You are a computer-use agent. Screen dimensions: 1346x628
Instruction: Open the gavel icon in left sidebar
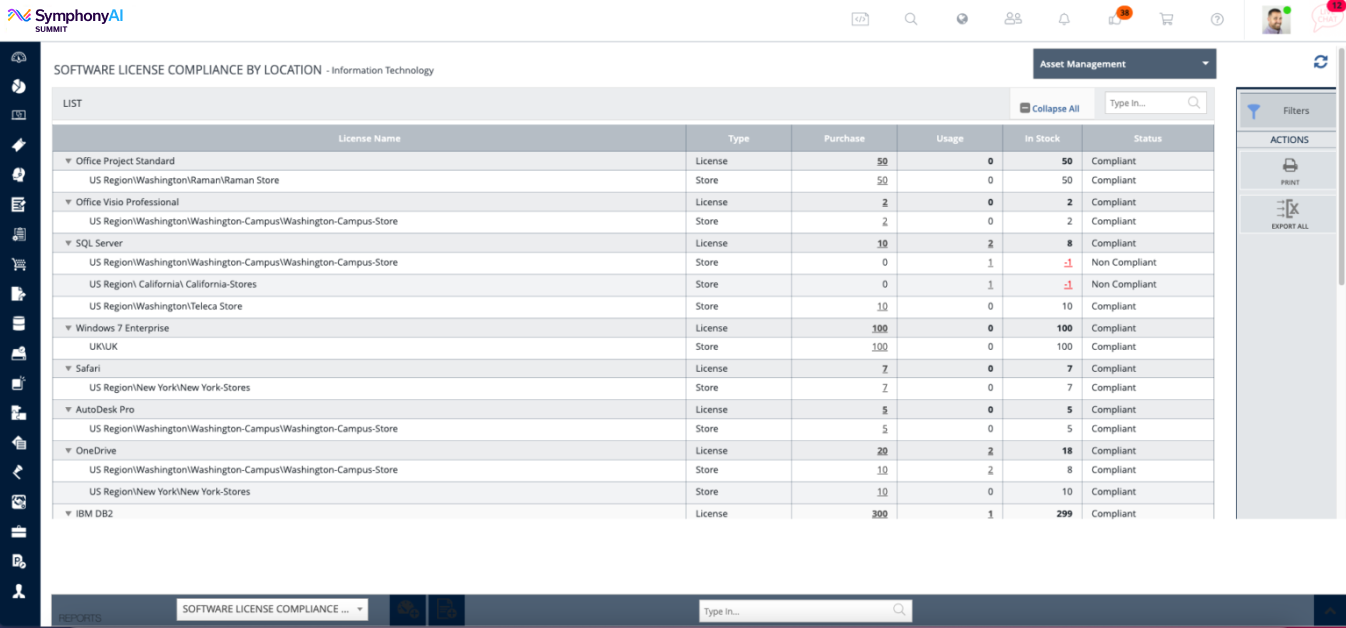coord(18,472)
